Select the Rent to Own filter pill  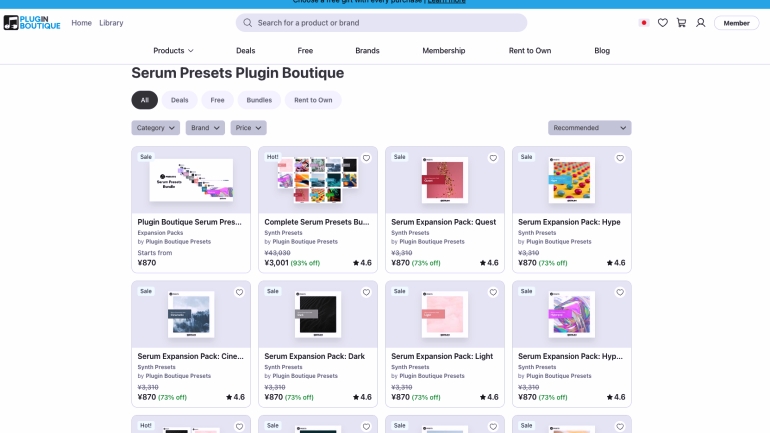coord(313,100)
